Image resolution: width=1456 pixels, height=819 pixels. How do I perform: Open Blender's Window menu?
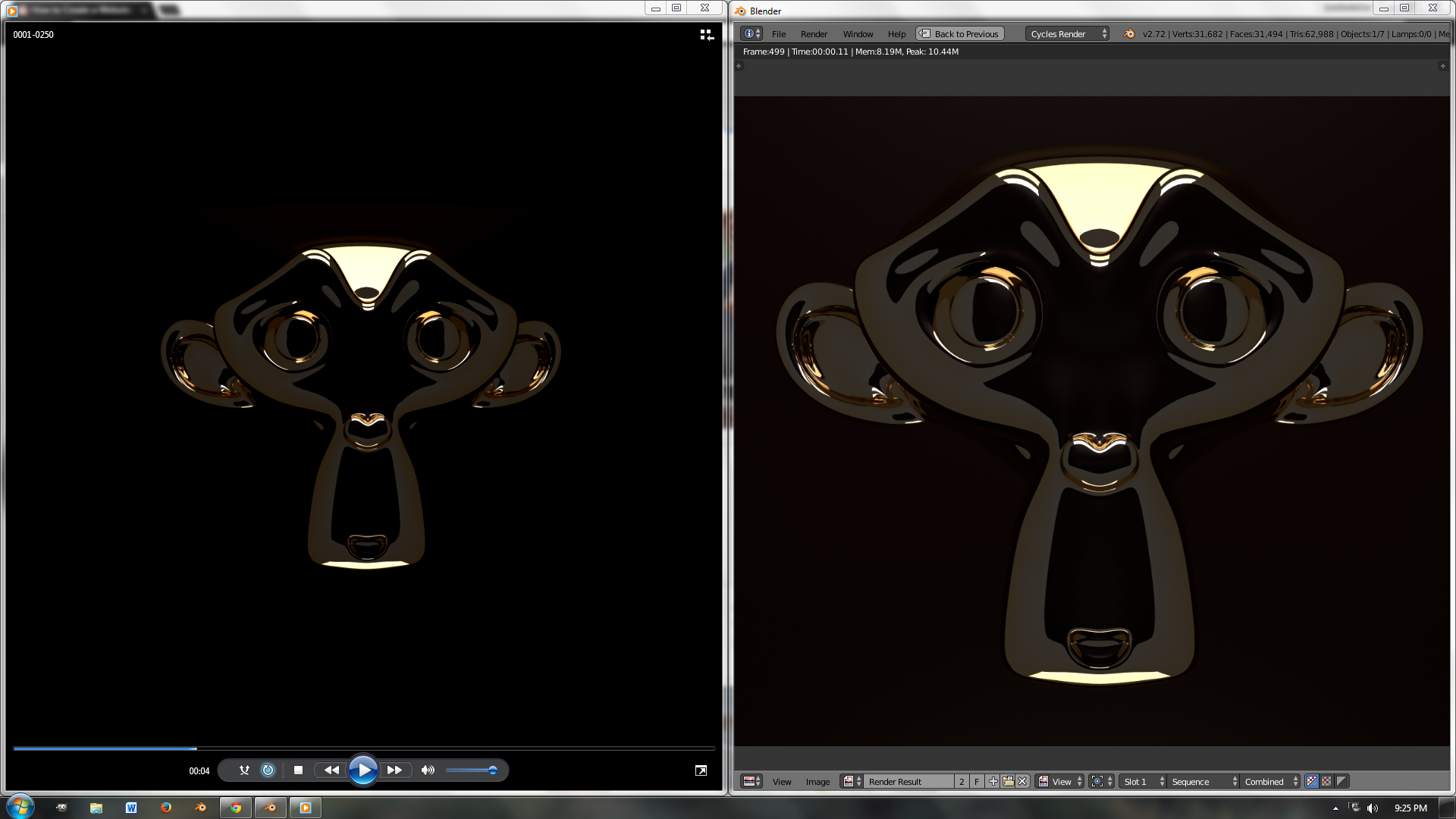[858, 34]
